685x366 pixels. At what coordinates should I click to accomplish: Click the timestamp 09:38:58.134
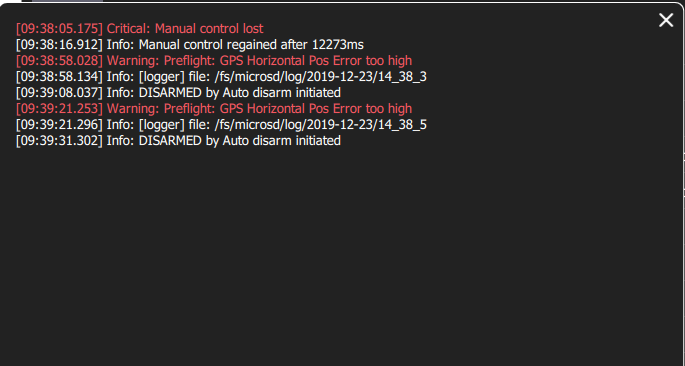tap(59, 77)
